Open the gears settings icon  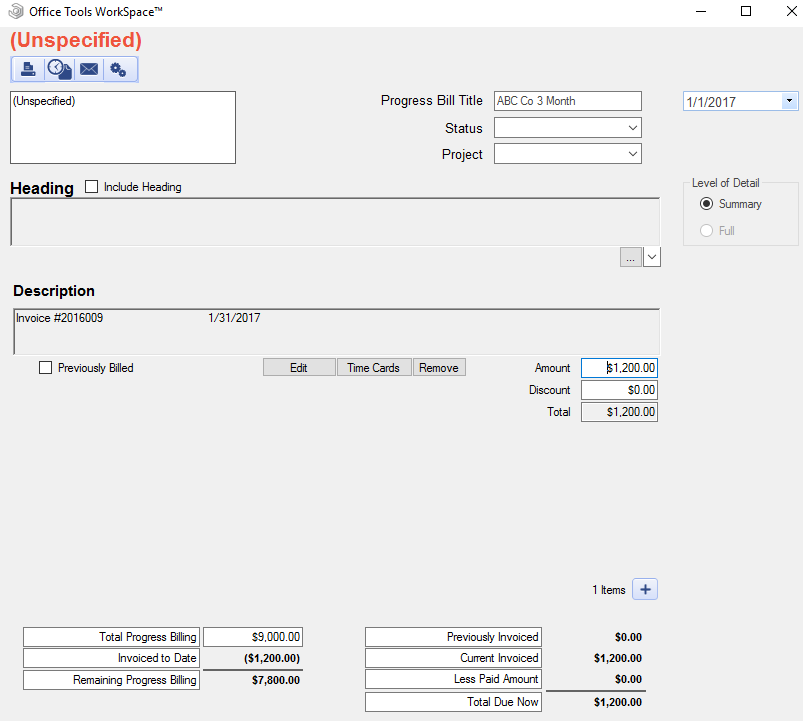[119, 69]
